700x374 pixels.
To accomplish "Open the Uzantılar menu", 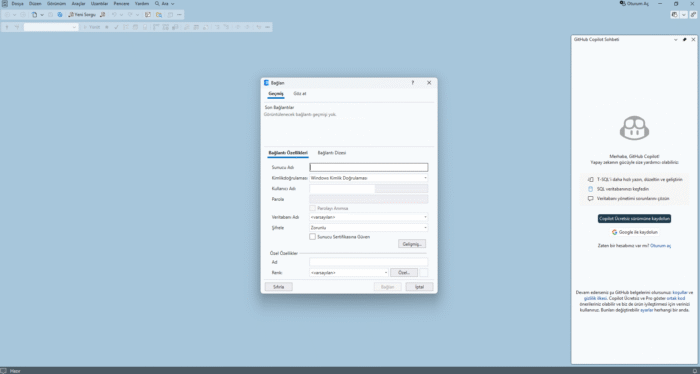I will (100, 4).
